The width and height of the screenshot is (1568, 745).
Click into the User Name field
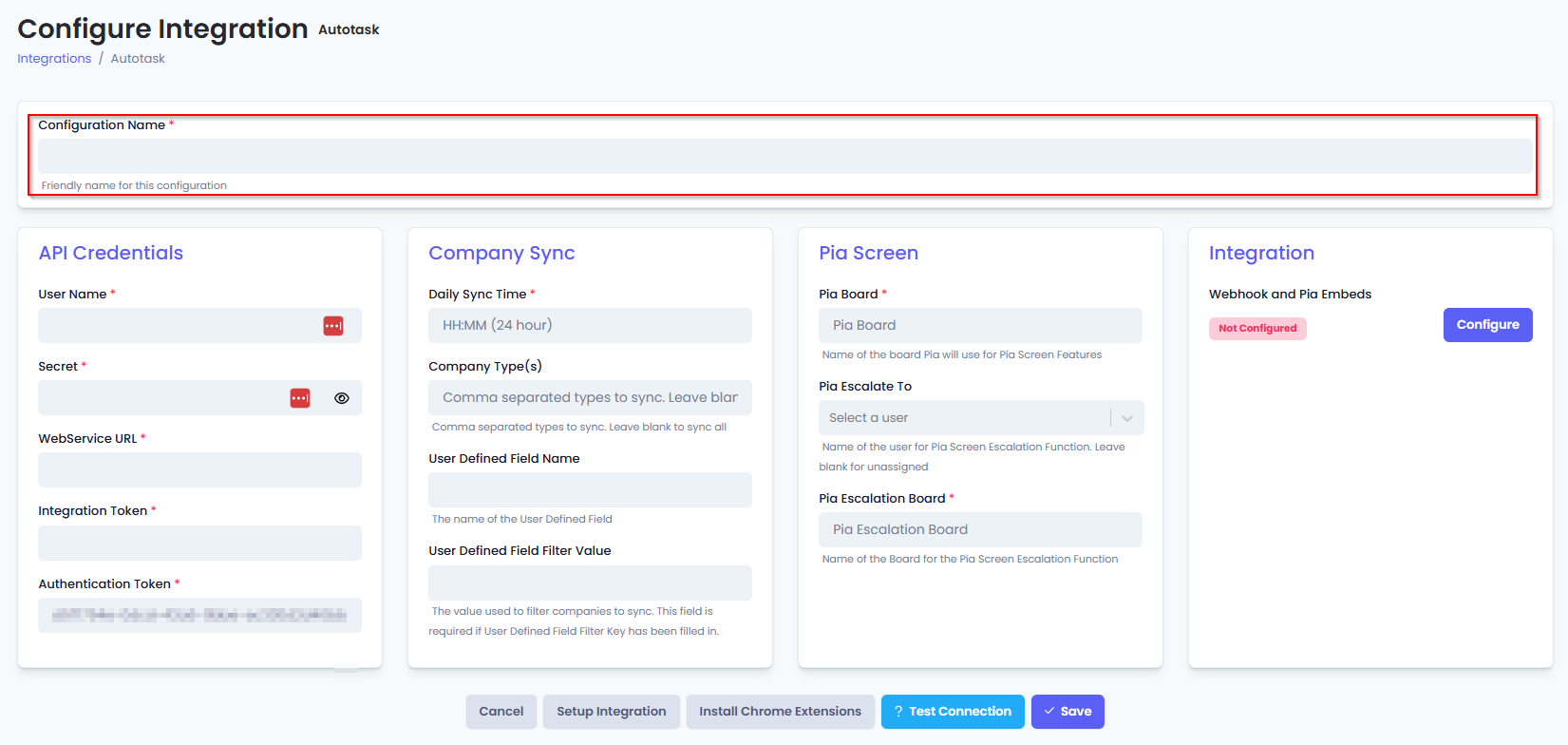[x=199, y=326]
